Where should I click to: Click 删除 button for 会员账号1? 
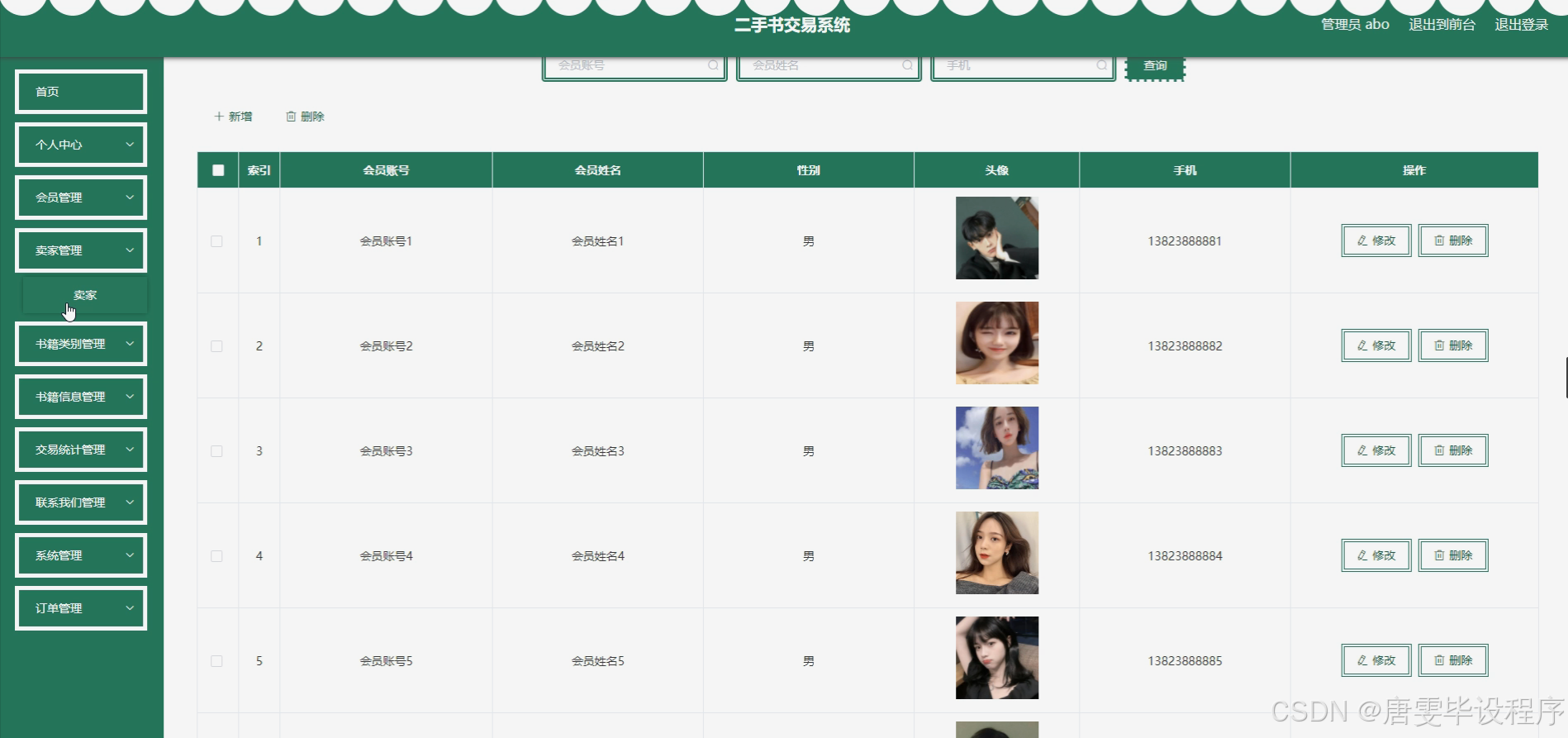(x=1453, y=240)
